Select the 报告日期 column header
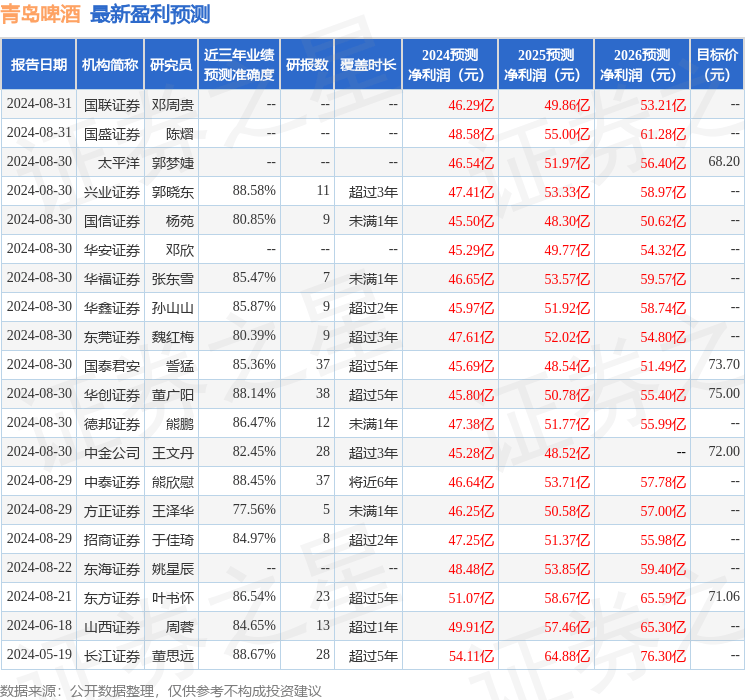Viewport: 745px width, 700px height. point(38,65)
